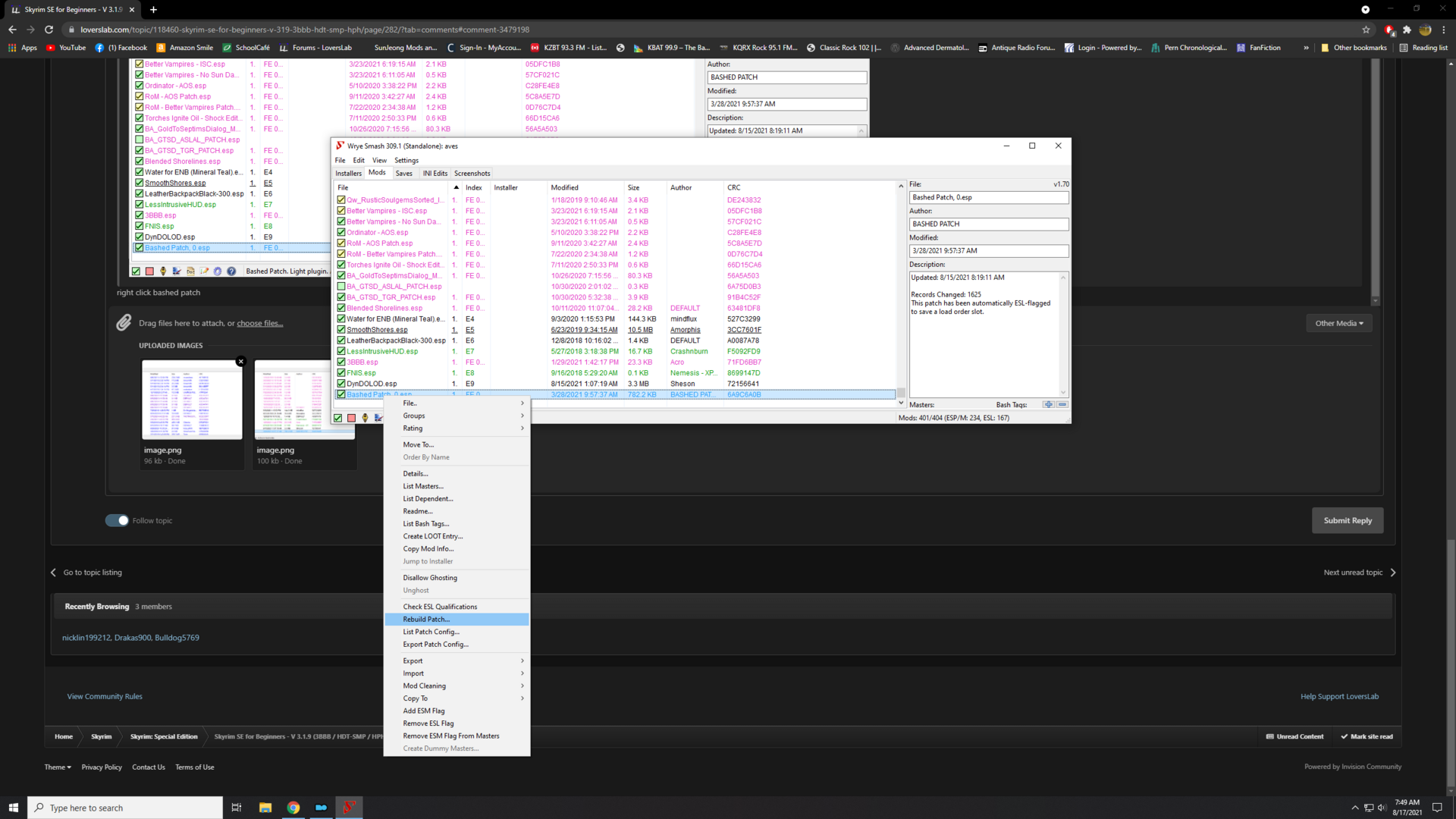
Task: Expand the Rating submenu
Action: tap(457, 428)
